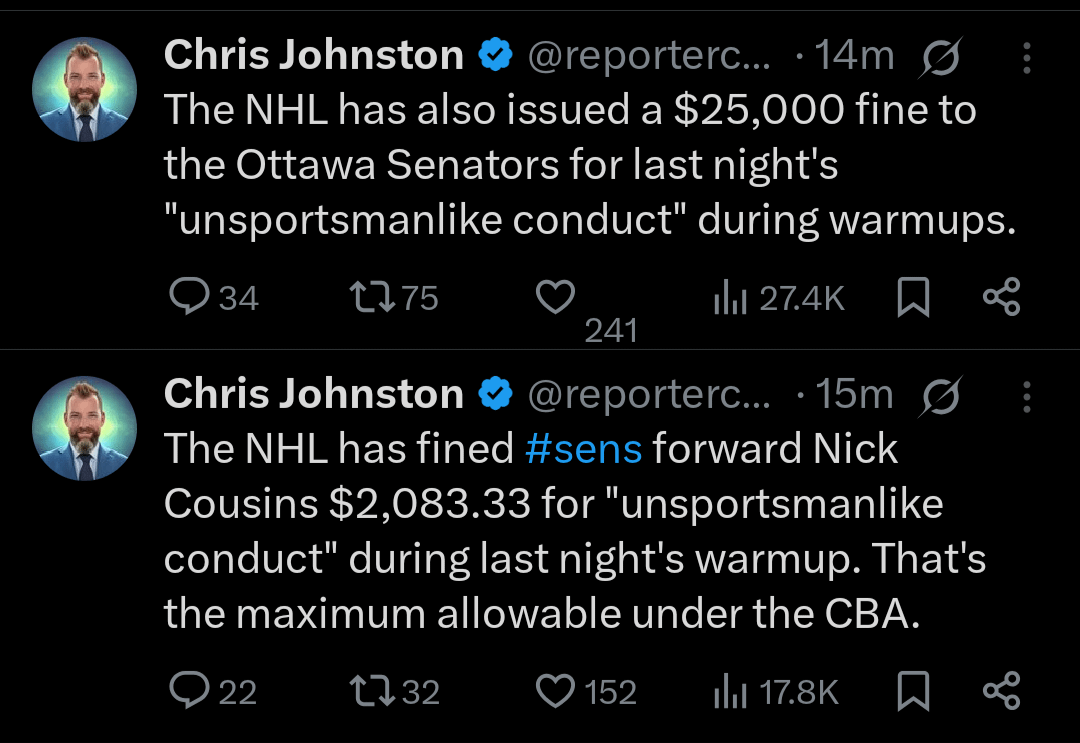Open the 15m timestamp on the bottom tweet
This screenshot has height=743, width=1080.
click(x=855, y=394)
